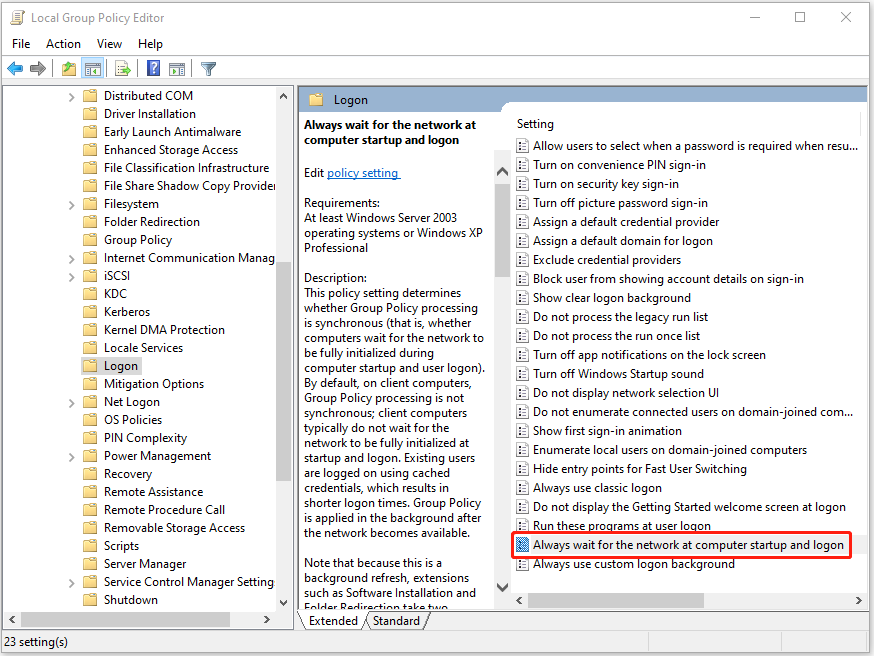Expand the Distributed COM tree node
Screen dimensions: 874x656
click(x=71, y=97)
